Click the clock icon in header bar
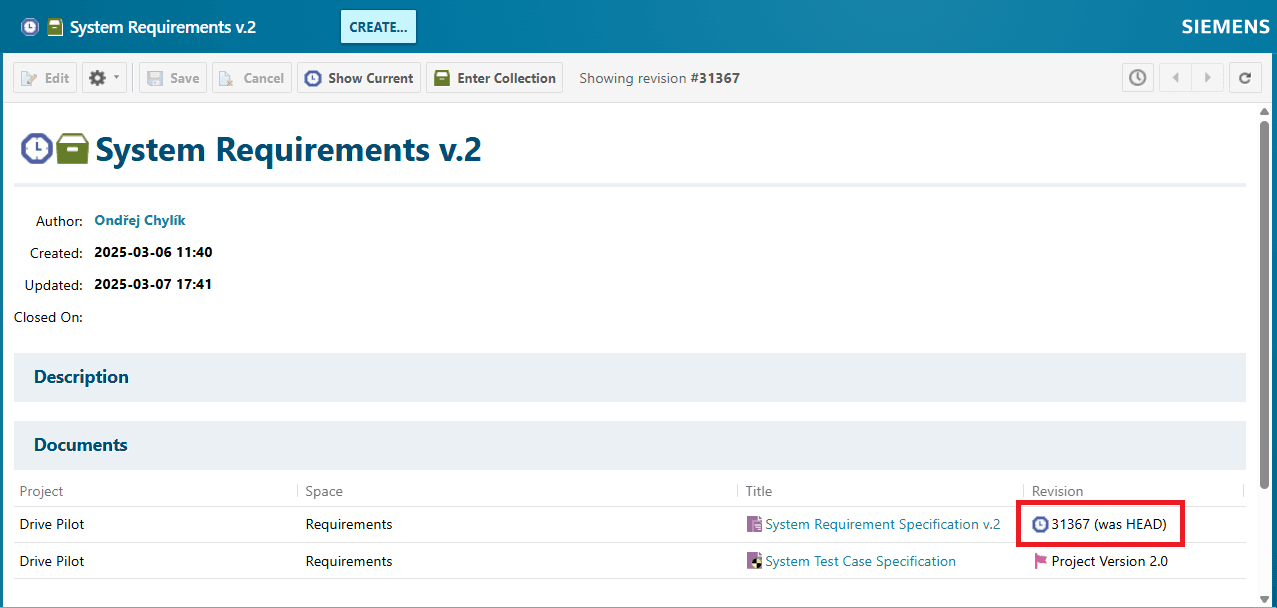 (30, 27)
